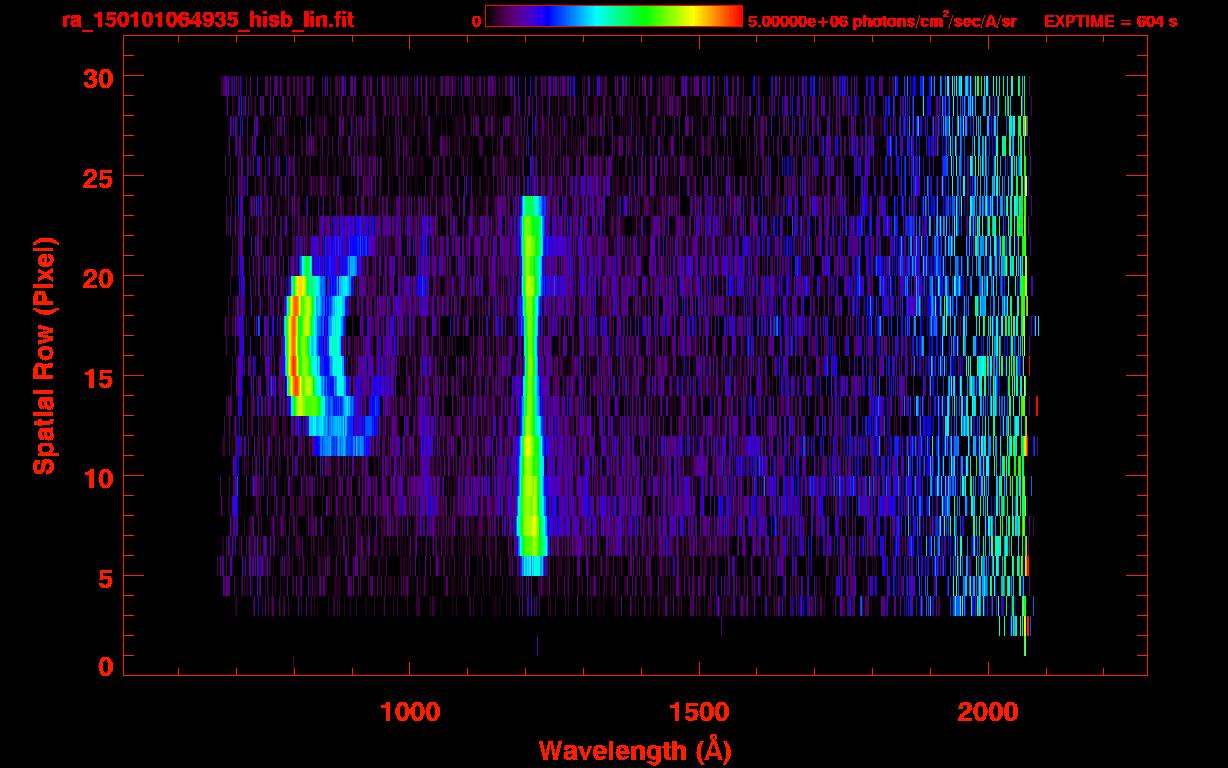Viewport: 1228px width, 768px height.
Task: Click the 5.00000e+06 photons/cm²/sec/A/sr label
Action: pos(882,20)
